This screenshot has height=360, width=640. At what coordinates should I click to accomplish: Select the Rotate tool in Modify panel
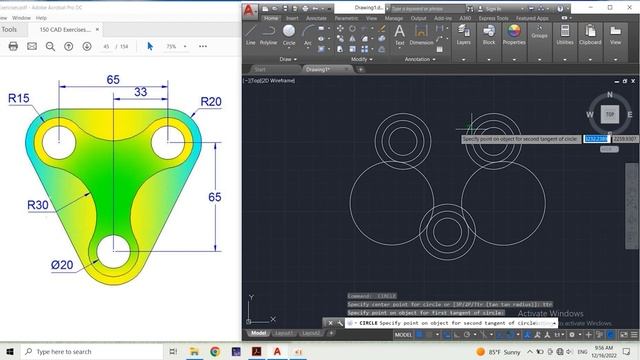[x=352, y=29]
